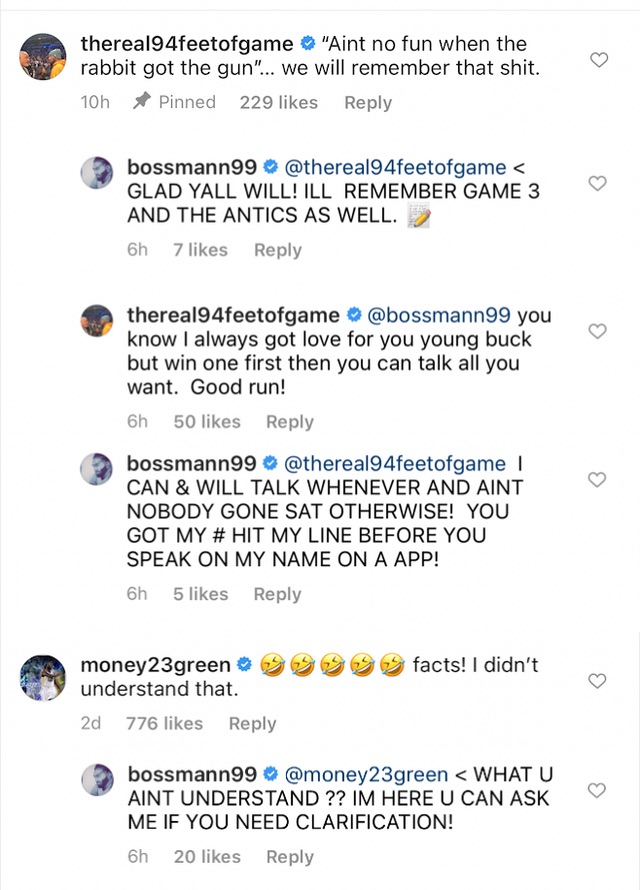Viewport: 640px width, 890px height.
Task: Tap the Pinned pin icon
Action: (141, 102)
